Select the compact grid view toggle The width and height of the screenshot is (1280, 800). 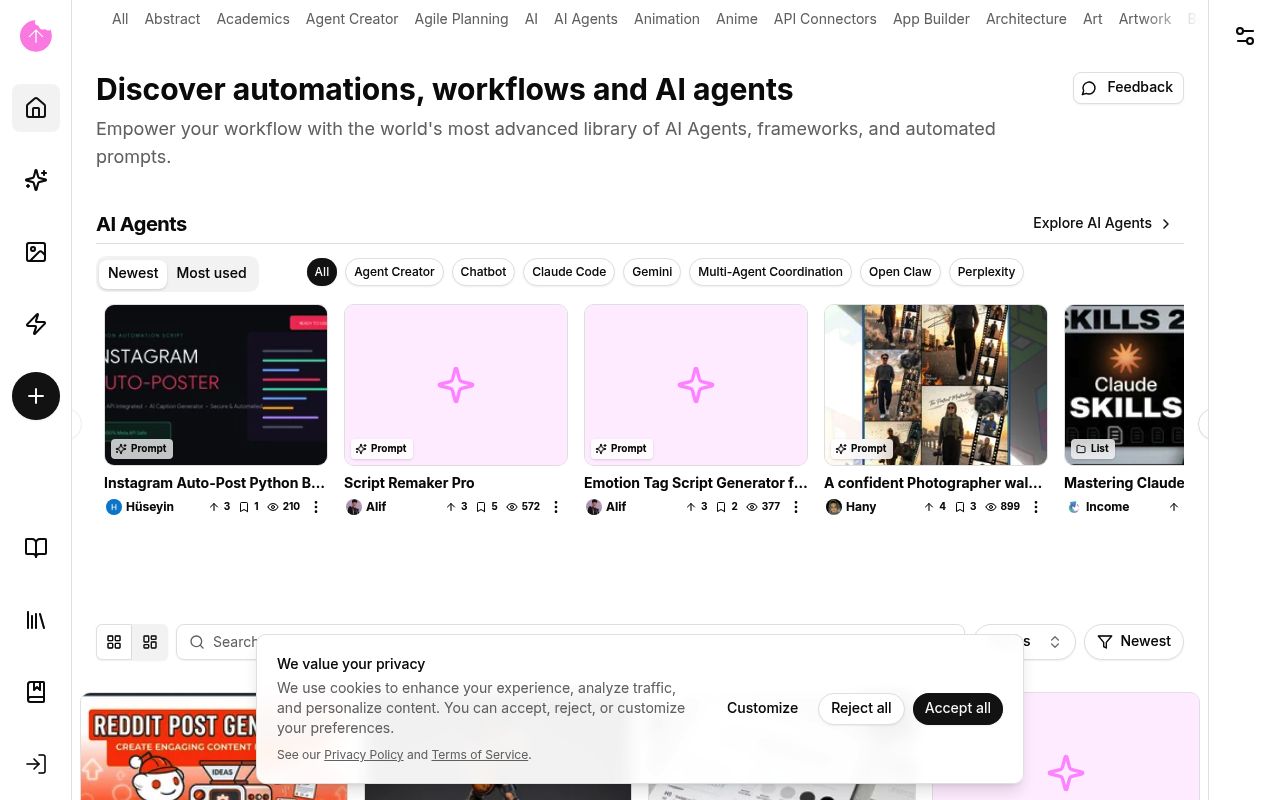click(150, 642)
